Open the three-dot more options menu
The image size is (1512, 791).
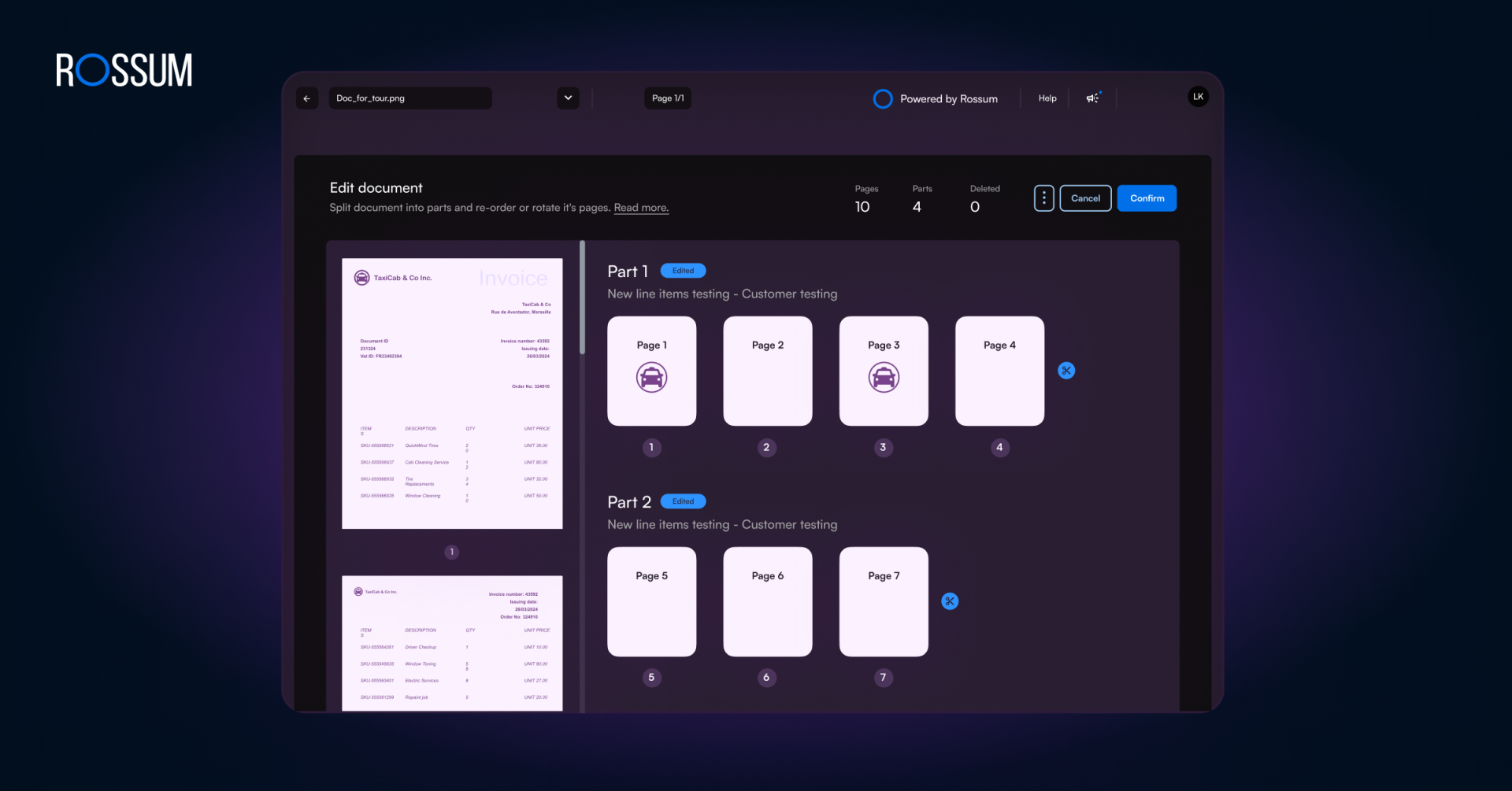(x=1043, y=198)
